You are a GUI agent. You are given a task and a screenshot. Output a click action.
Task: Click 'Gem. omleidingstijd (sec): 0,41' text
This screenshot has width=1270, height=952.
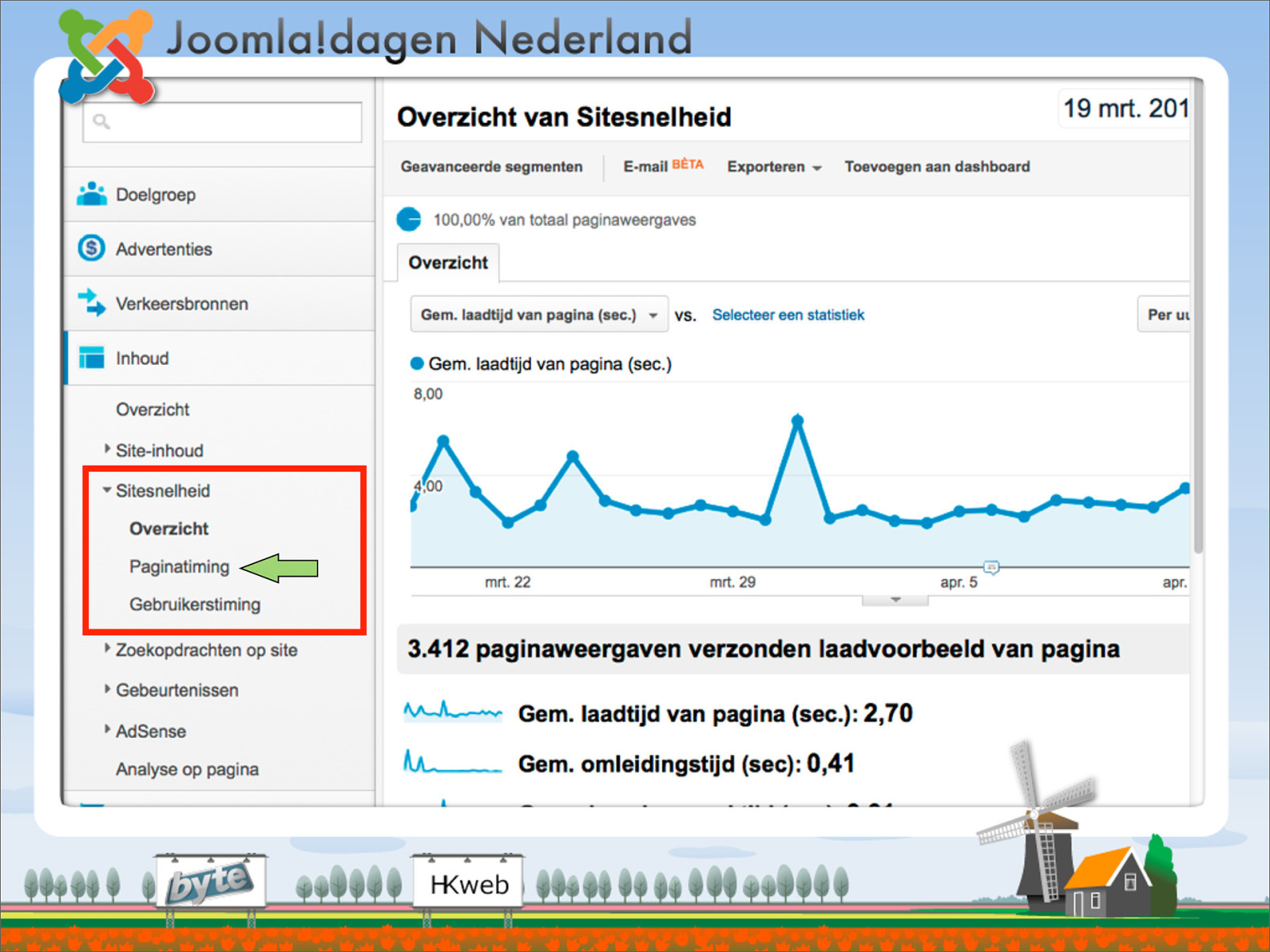tap(687, 764)
